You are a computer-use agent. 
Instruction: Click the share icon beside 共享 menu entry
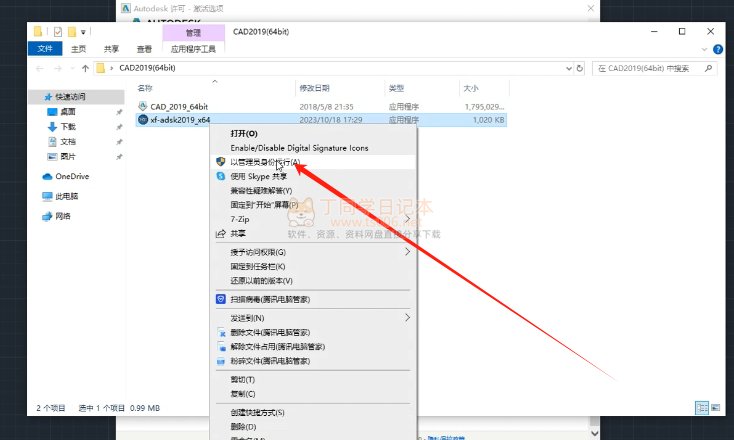tap(221, 233)
